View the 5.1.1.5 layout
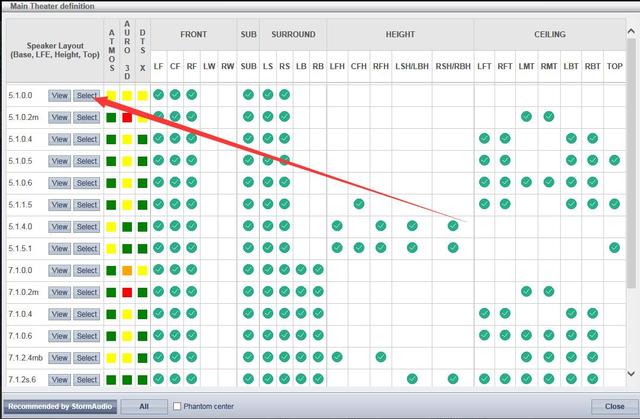 coord(60,205)
